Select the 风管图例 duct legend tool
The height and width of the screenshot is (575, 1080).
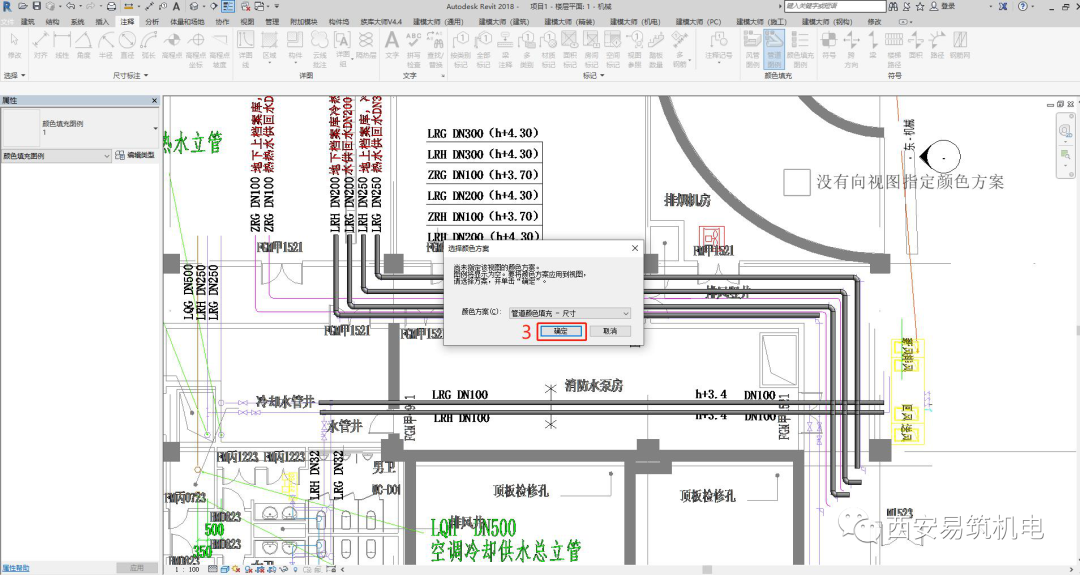(x=753, y=48)
